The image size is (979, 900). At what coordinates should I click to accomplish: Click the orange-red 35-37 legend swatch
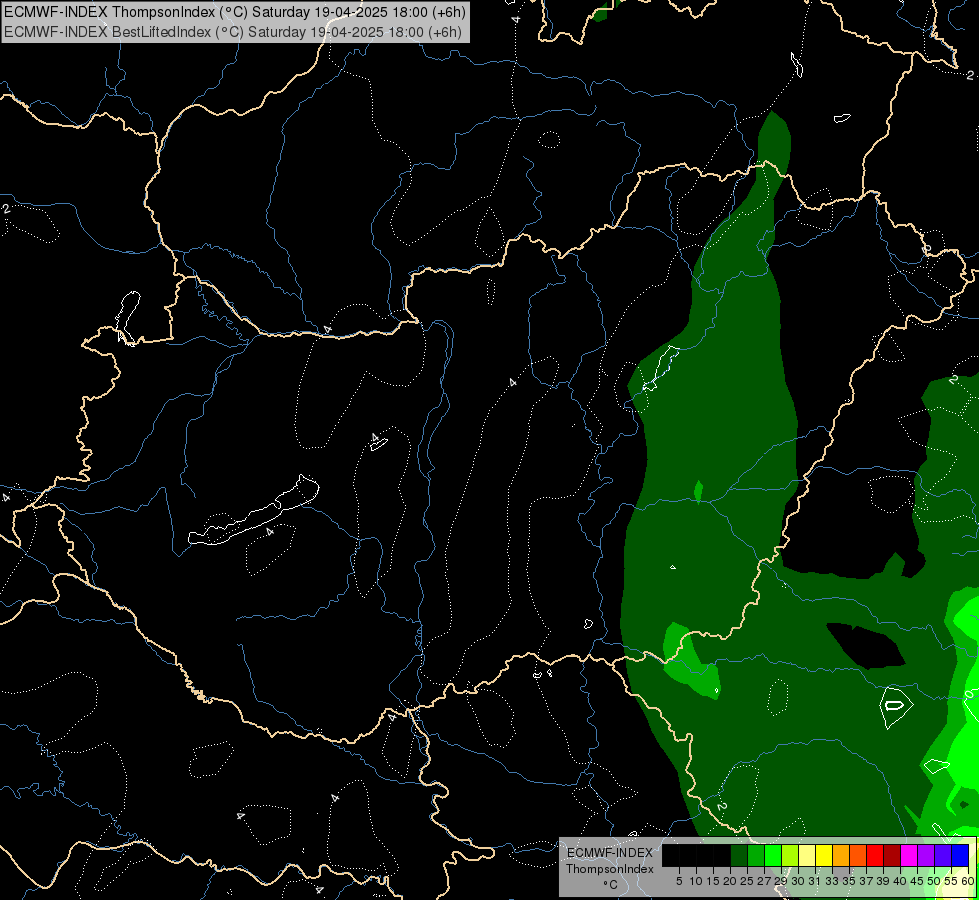coord(858,855)
